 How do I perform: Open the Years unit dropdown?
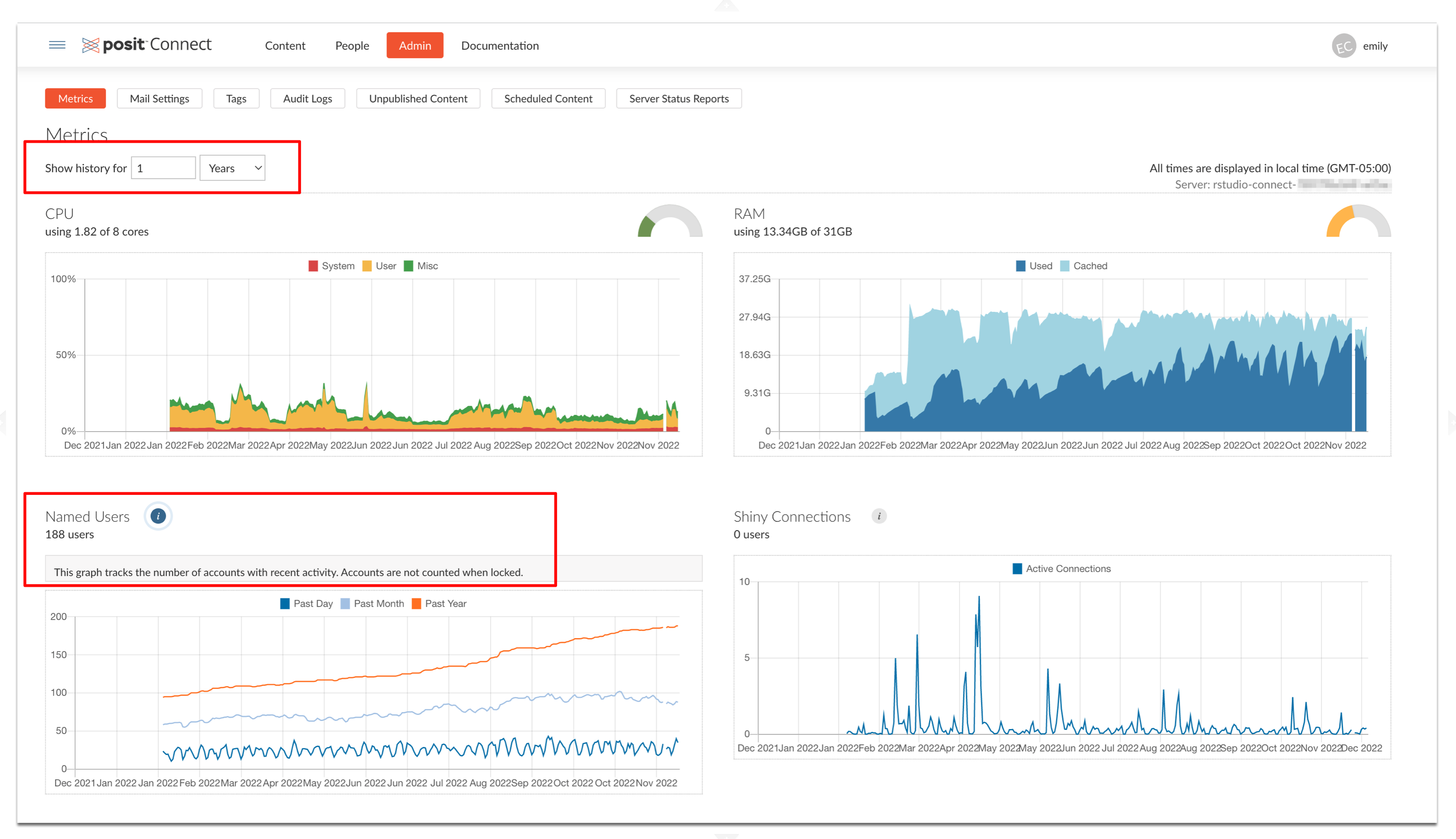[x=232, y=168]
